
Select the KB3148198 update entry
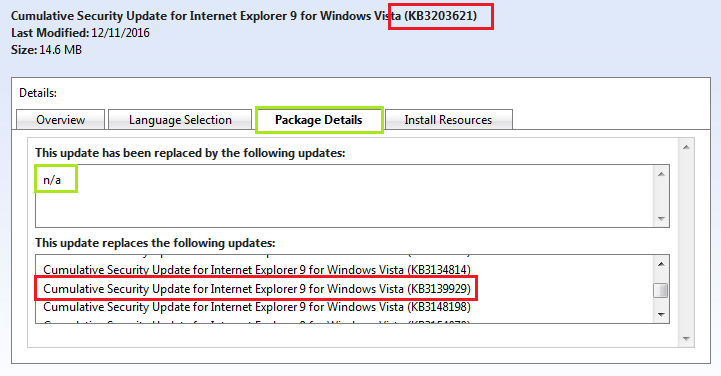(x=257, y=307)
